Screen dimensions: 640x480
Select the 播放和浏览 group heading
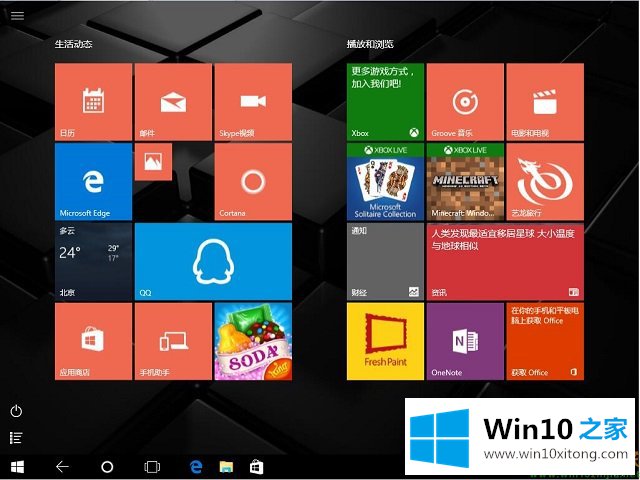point(370,44)
